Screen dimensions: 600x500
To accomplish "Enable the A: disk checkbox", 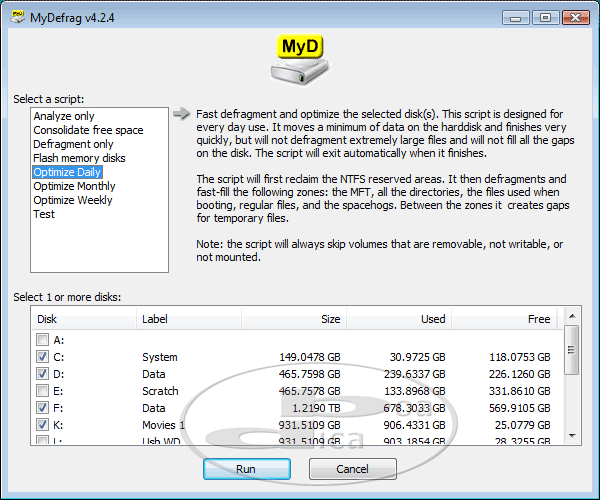I will (42, 340).
